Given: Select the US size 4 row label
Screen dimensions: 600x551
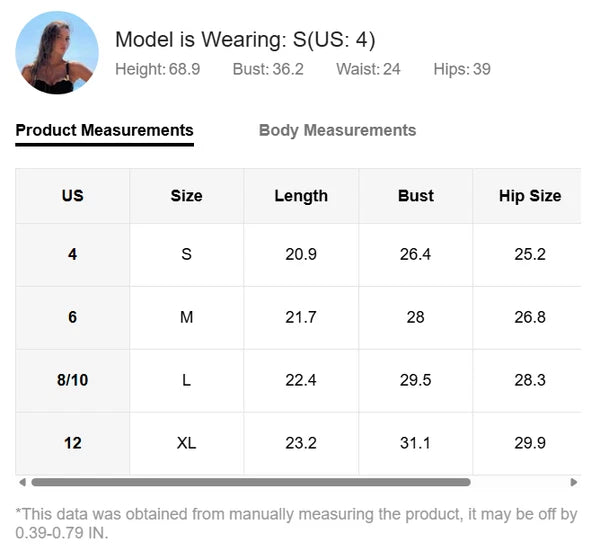Looking at the screenshot, I should [x=72, y=254].
